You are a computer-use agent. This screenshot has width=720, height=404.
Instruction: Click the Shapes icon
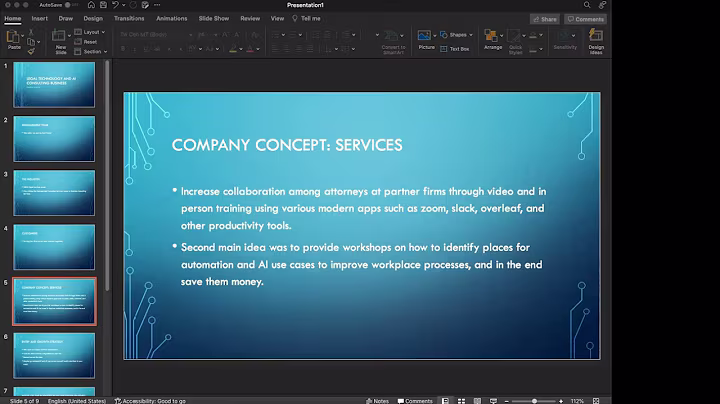[444, 35]
